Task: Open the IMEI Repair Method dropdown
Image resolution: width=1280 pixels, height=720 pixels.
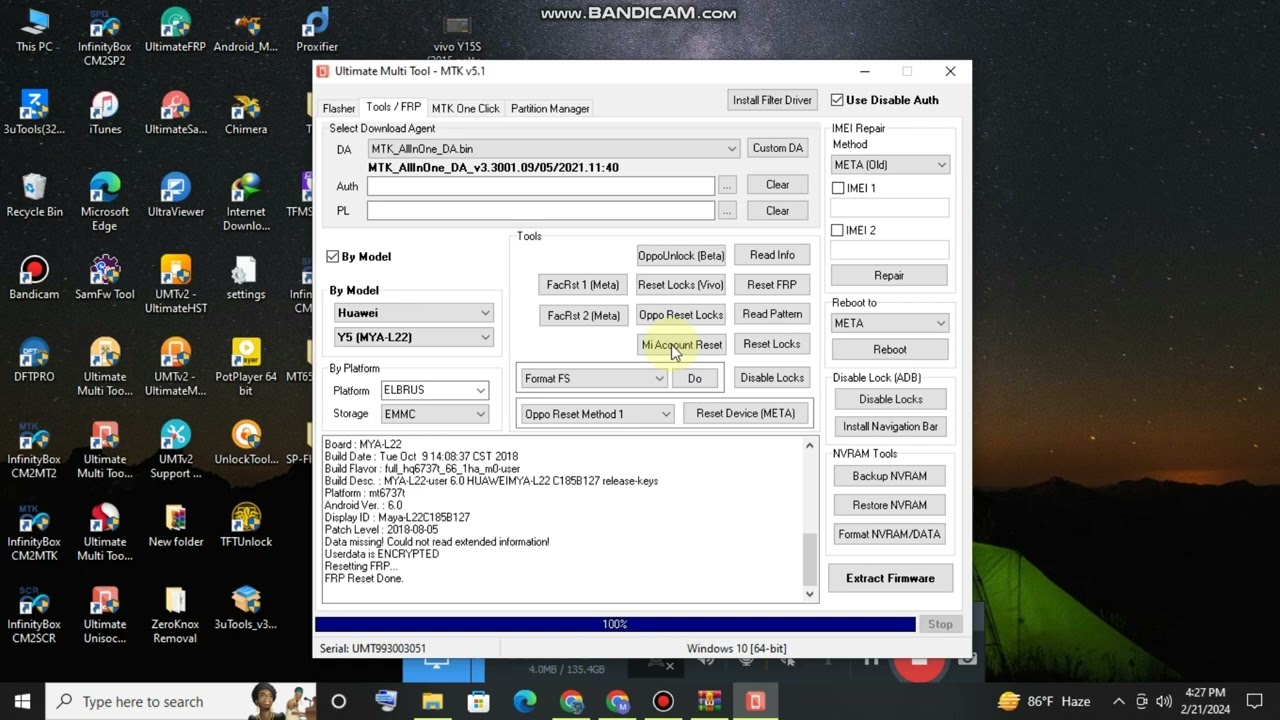Action: coord(889,165)
